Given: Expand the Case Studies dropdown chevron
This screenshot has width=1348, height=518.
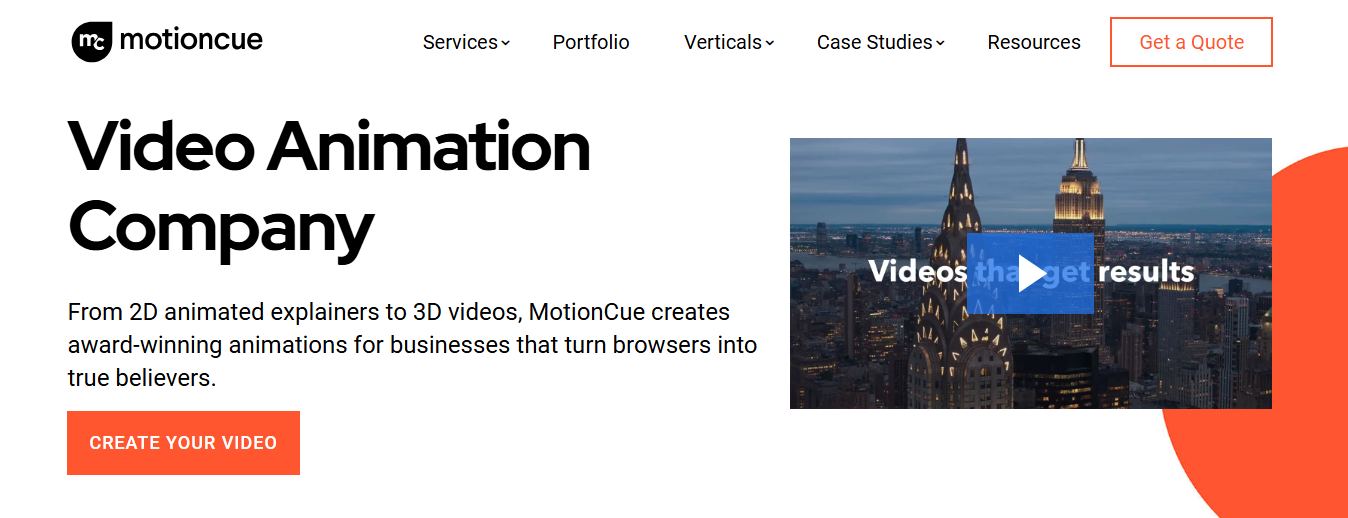Looking at the screenshot, I should pos(940,43).
